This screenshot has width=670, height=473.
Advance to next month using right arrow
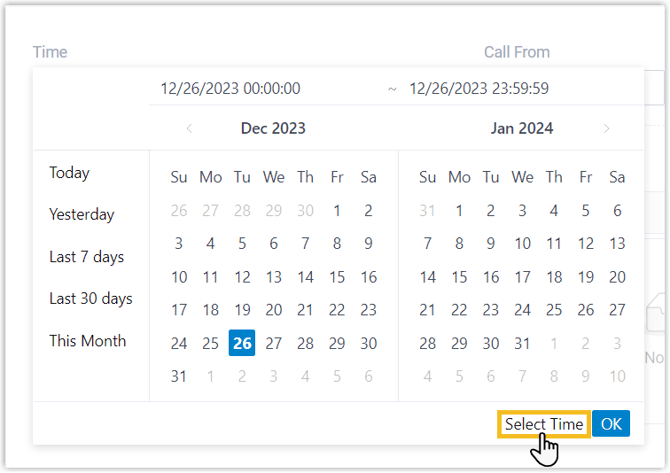click(x=606, y=128)
